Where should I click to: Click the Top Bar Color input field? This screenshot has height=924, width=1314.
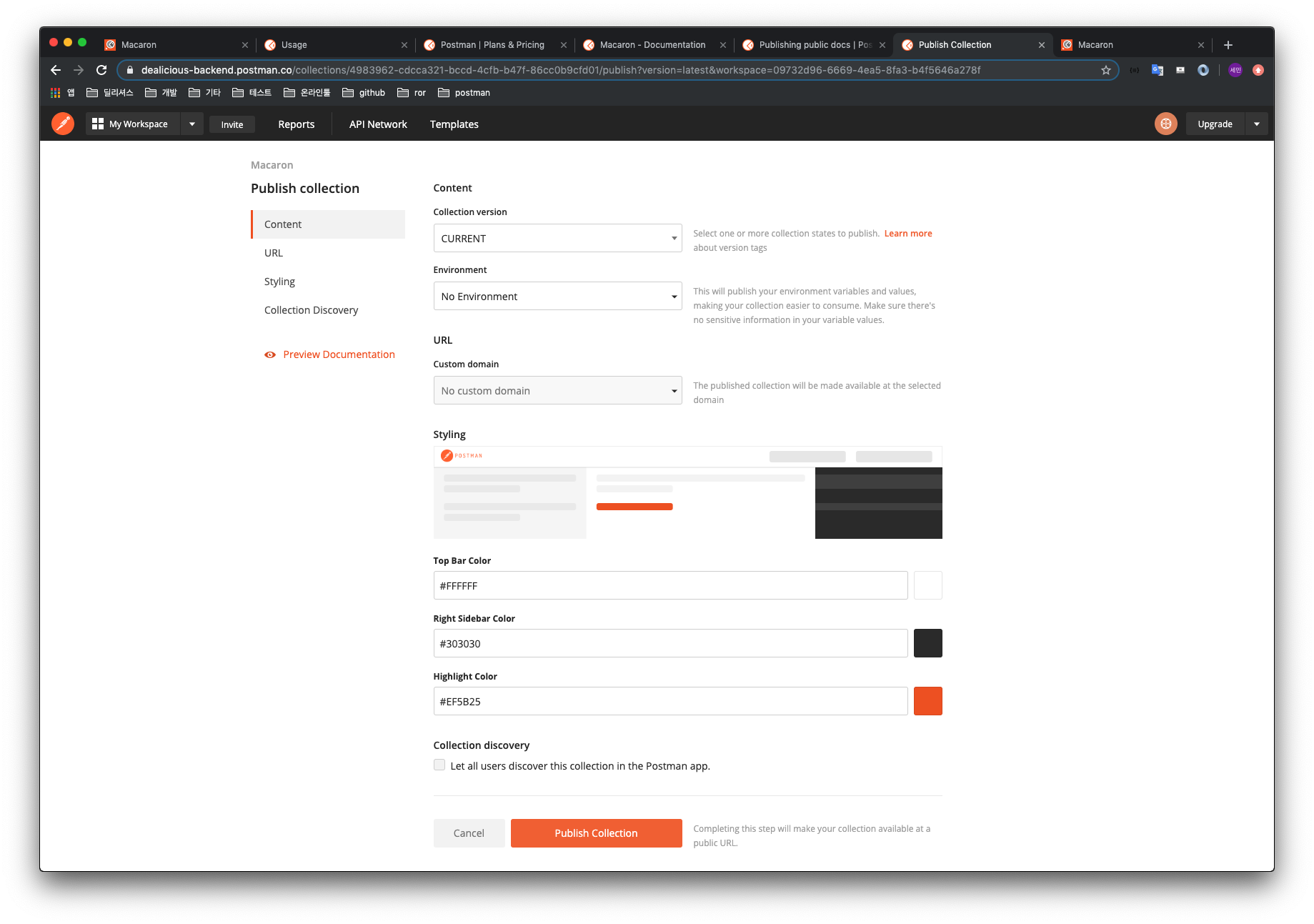pos(670,585)
